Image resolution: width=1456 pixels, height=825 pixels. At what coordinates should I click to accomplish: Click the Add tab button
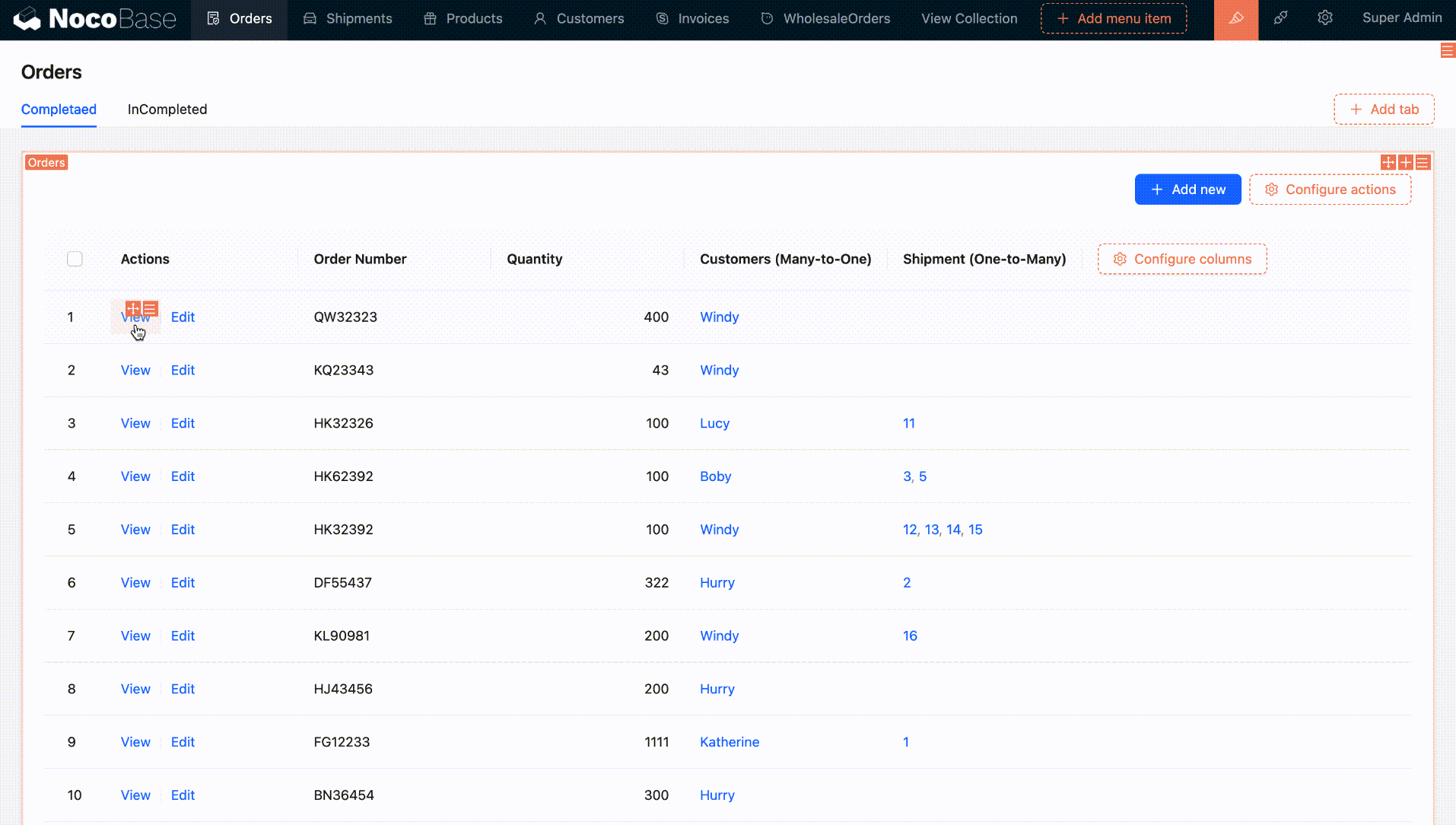[x=1384, y=110]
